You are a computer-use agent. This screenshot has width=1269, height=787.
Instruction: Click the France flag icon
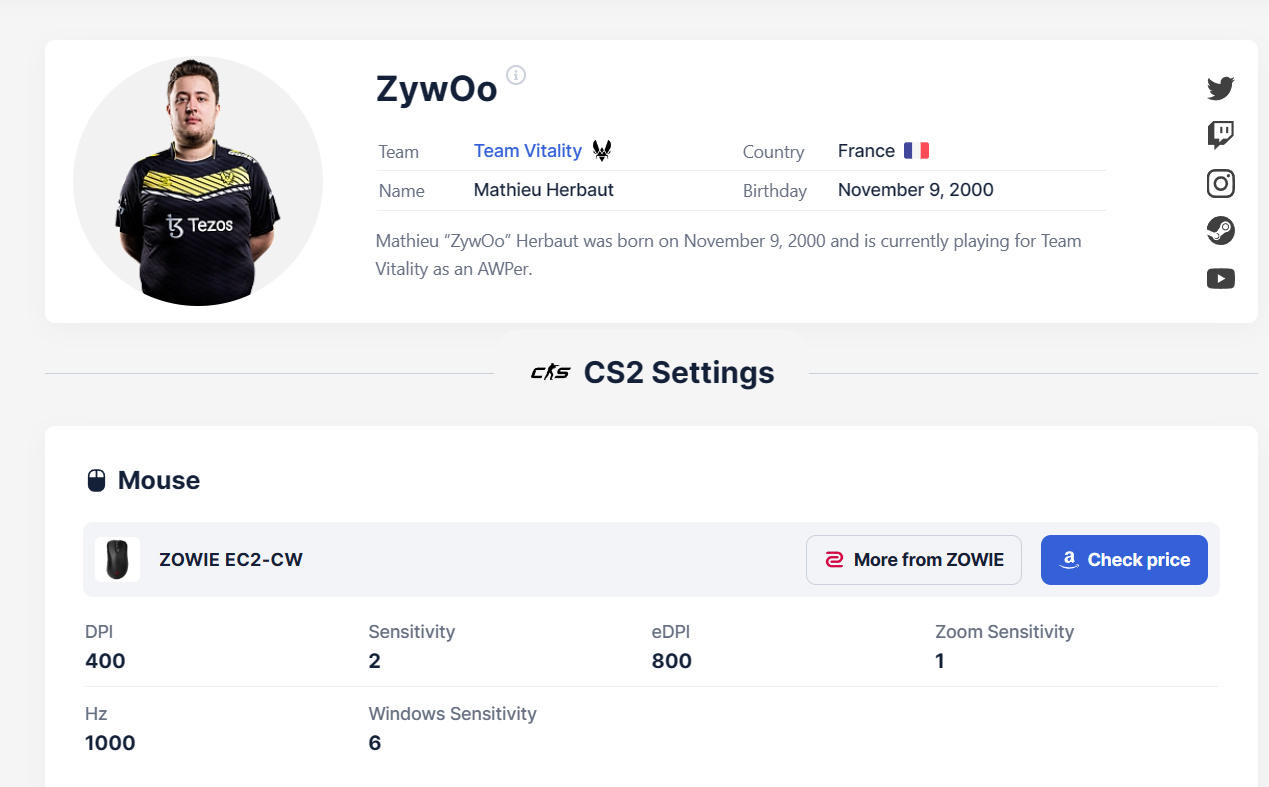pyautogui.click(x=916, y=151)
